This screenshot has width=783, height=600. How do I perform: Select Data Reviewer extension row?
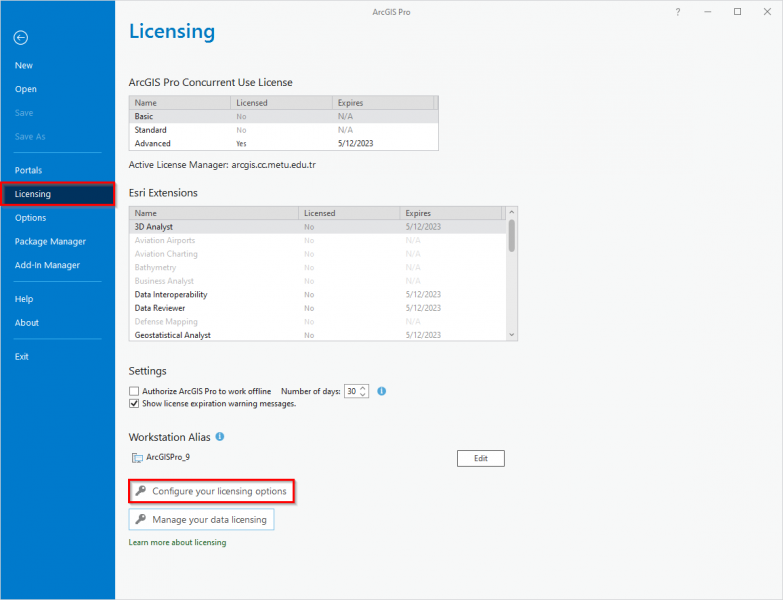click(318, 308)
